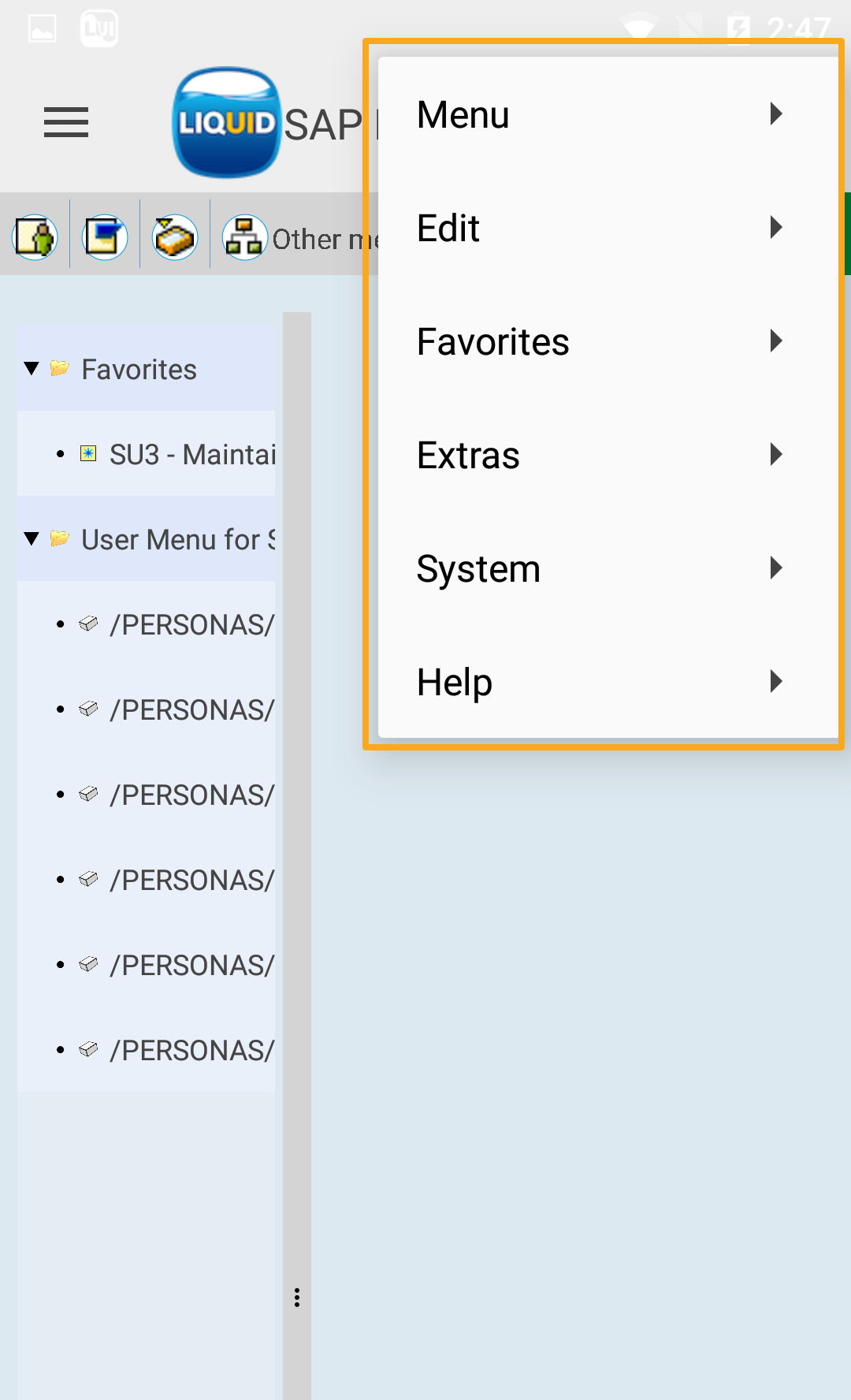Tap the vertical three-dot splitter handle

pos(297,1298)
